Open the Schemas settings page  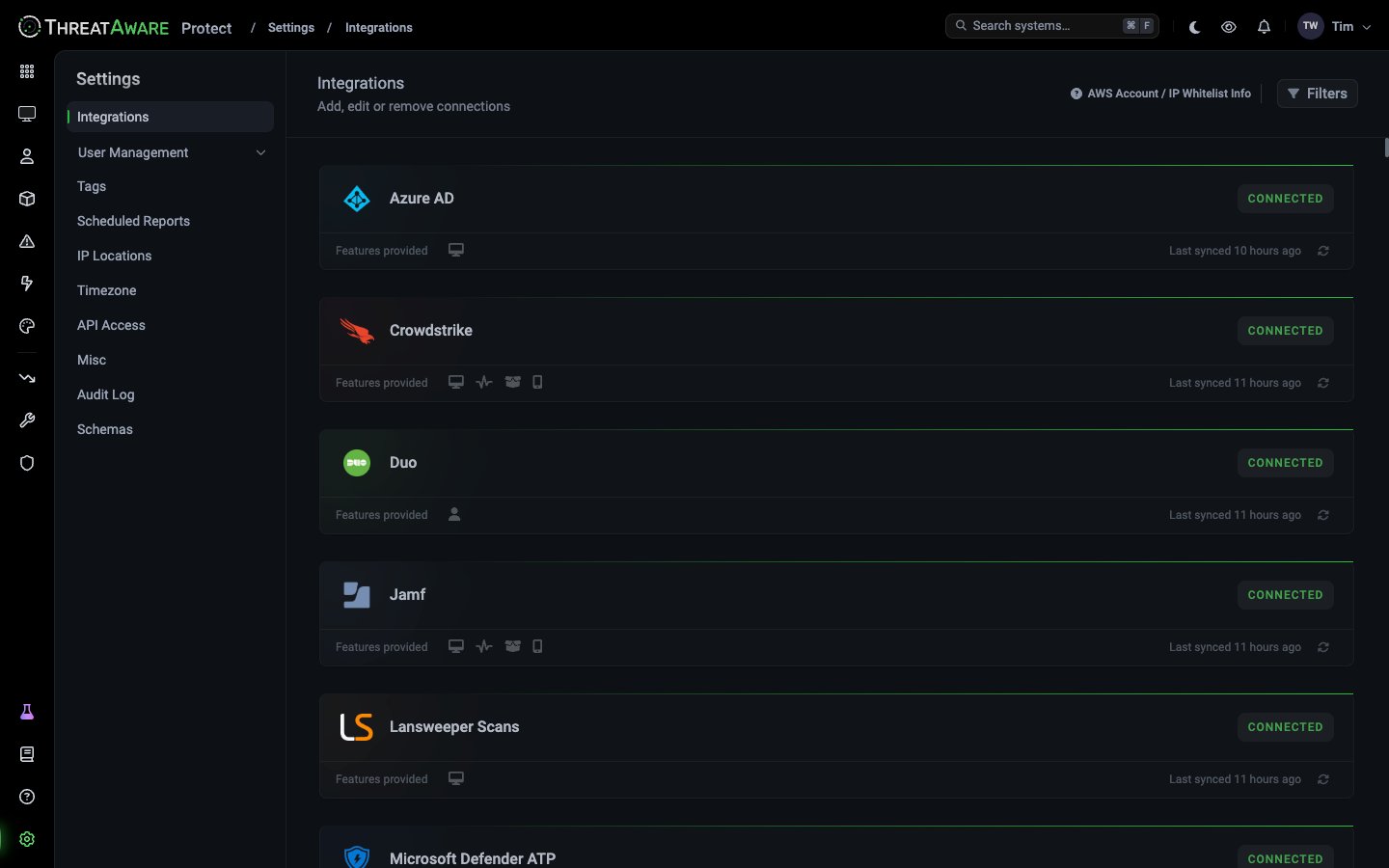(105, 429)
